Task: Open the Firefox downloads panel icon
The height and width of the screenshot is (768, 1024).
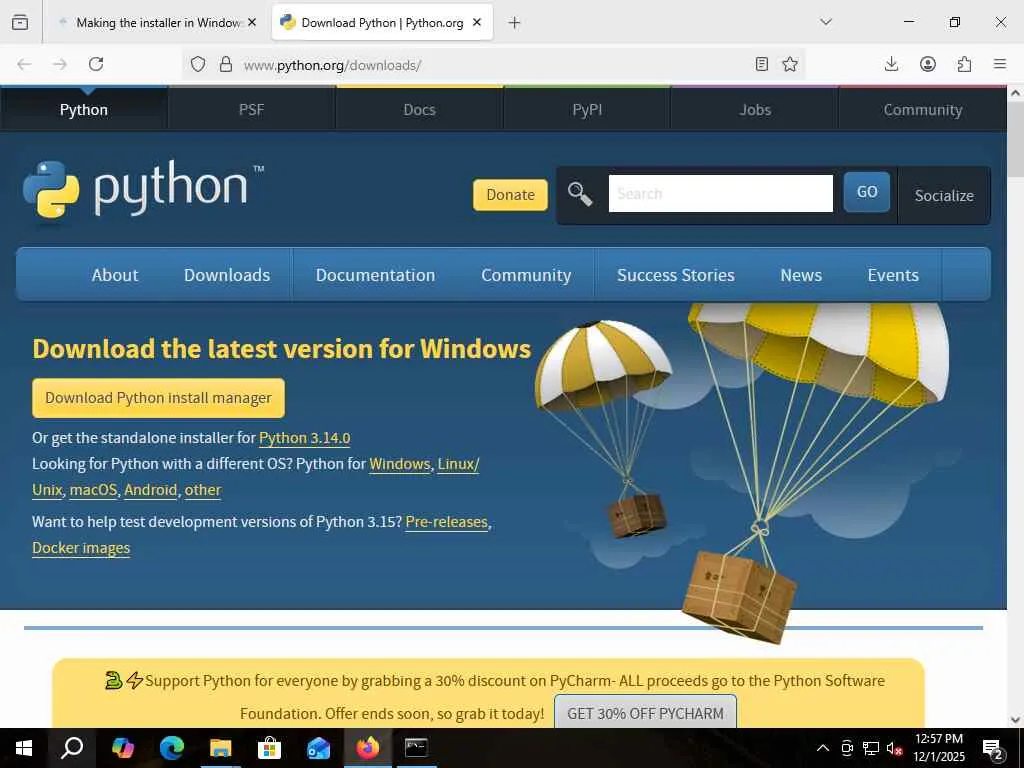Action: click(x=891, y=64)
